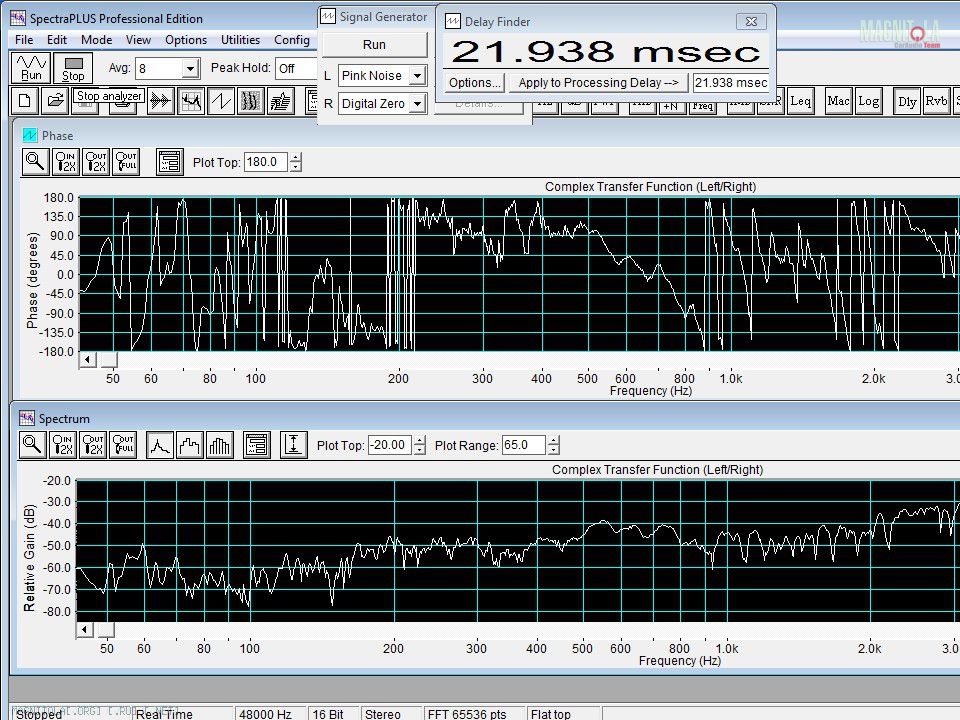Viewport: 960px width, 720px height.
Task: Click Phase Plot Top value field
Action: point(266,162)
